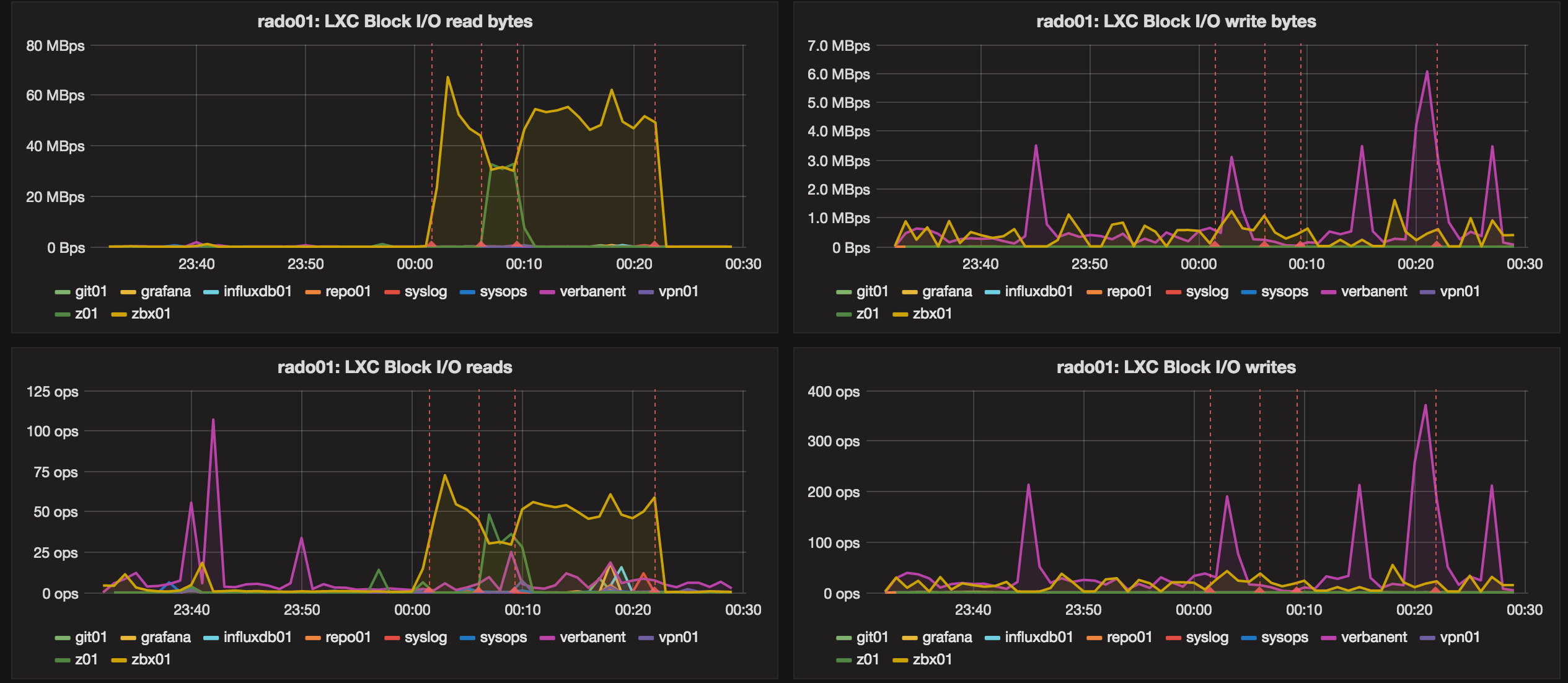Click the '100 ops' axis label in I/O reads
This screenshot has height=683, width=1568.
click(x=52, y=431)
